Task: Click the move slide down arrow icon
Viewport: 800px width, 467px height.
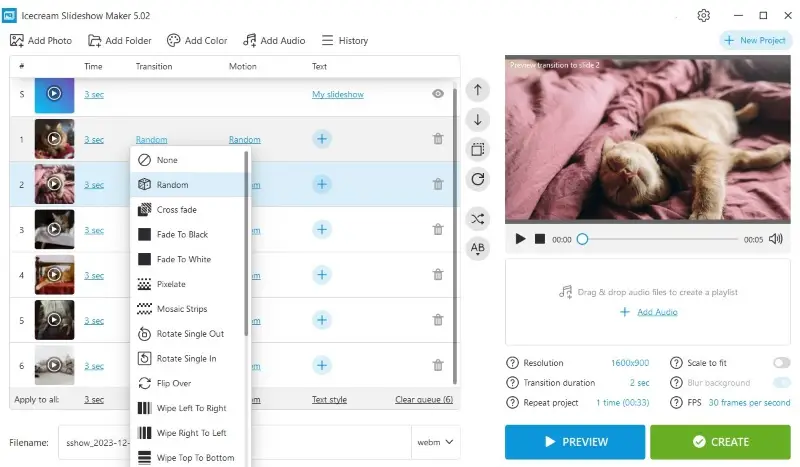Action: pos(478,120)
